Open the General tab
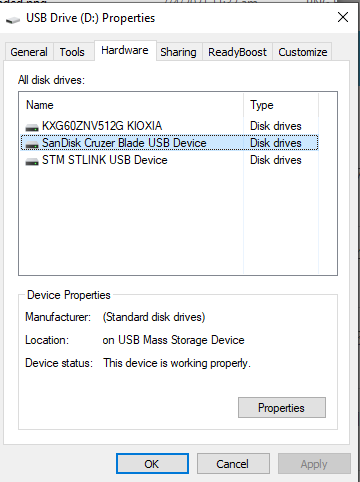 pyautogui.click(x=29, y=52)
